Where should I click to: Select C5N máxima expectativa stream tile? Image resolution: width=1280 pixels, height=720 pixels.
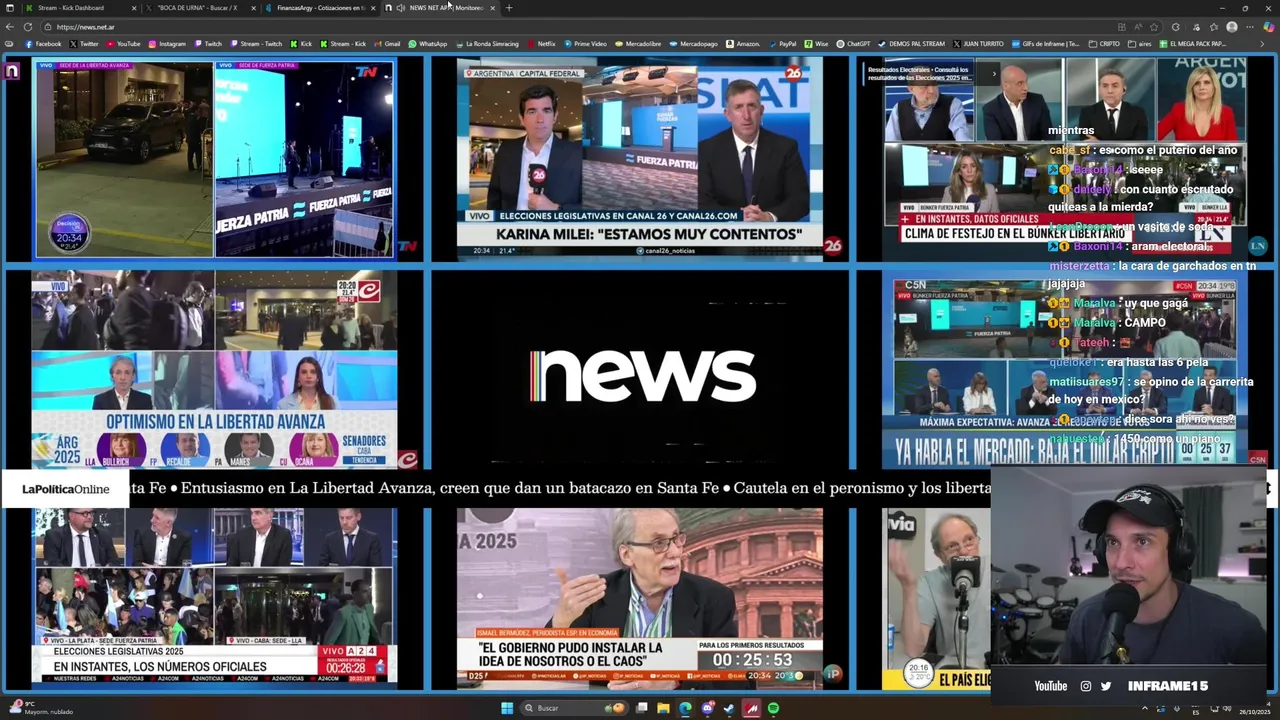[1065, 369]
